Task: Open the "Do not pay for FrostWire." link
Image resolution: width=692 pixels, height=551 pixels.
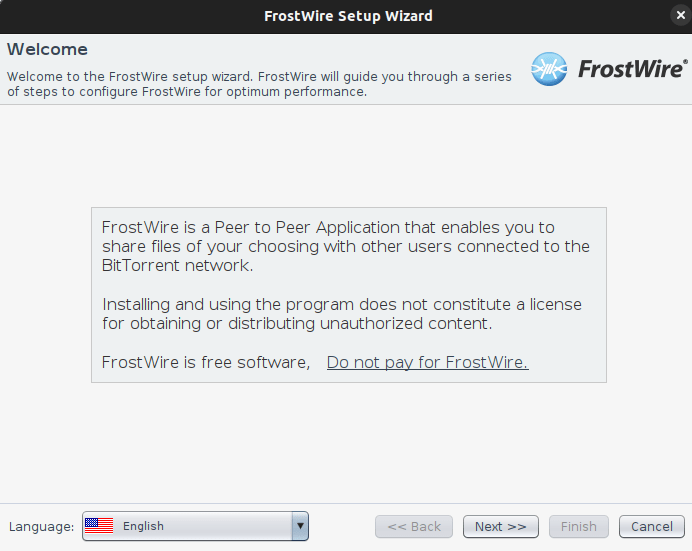Action: [x=428, y=362]
